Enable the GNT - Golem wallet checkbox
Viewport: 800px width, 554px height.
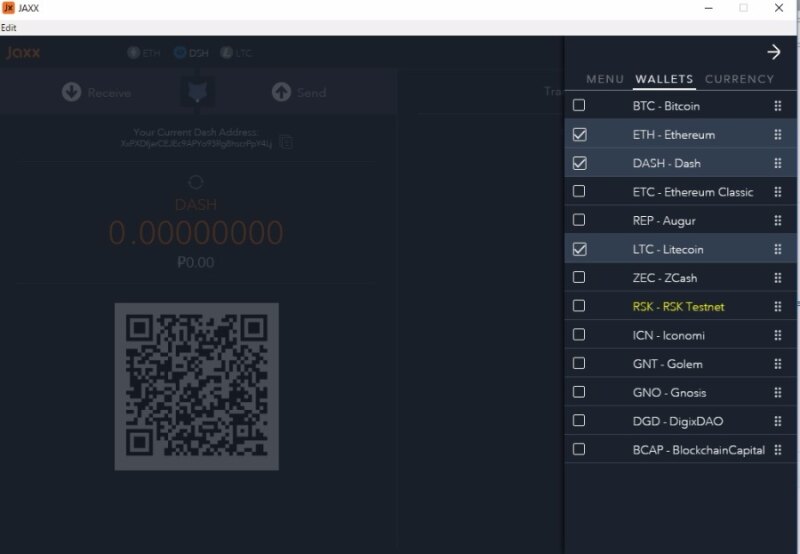point(579,364)
